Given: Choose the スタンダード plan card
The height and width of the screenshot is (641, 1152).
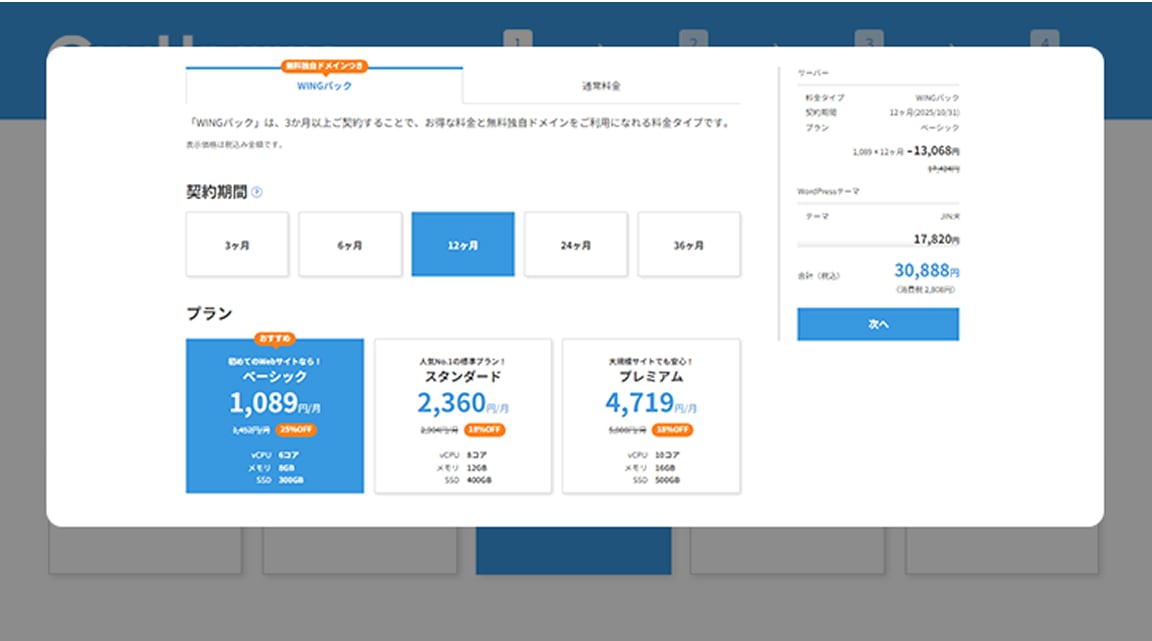Looking at the screenshot, I should point(463,416).
